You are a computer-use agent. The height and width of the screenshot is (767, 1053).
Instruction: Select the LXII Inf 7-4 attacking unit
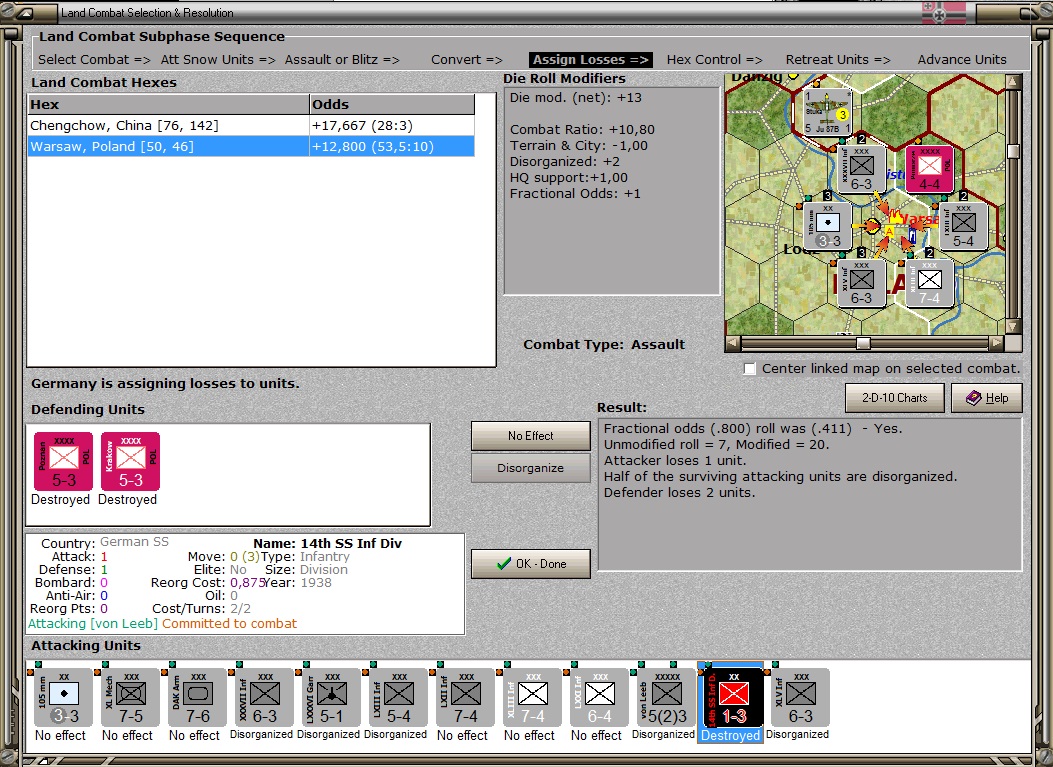[465, 698]
